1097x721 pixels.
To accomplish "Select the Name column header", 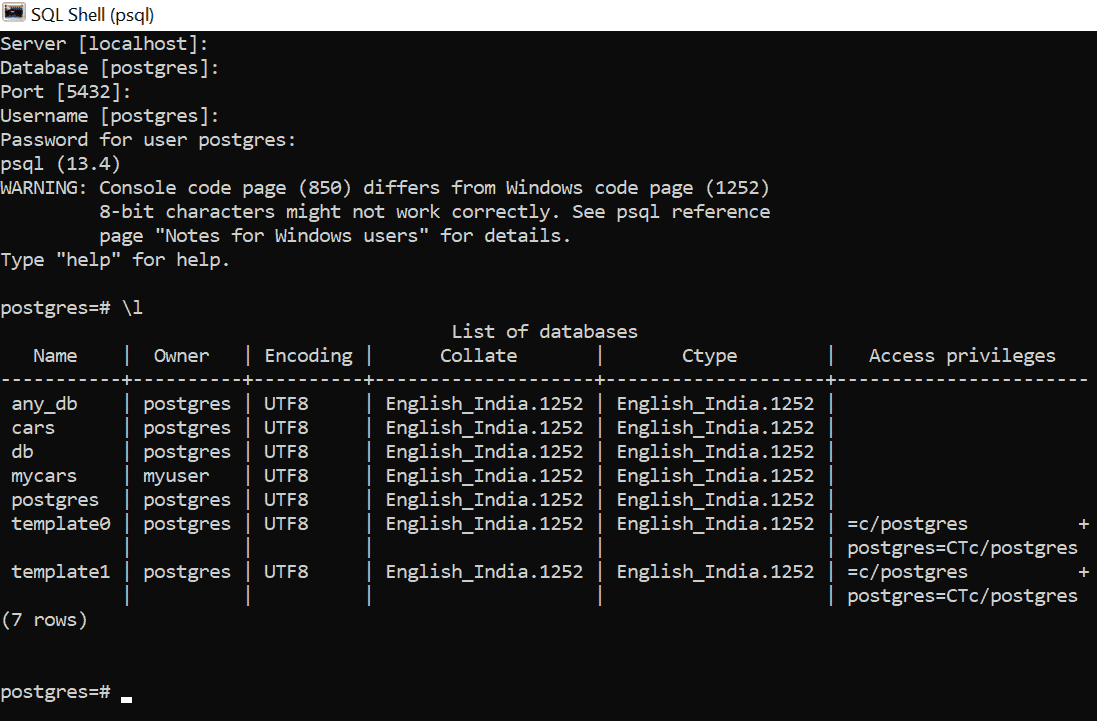I will point(55,355).
